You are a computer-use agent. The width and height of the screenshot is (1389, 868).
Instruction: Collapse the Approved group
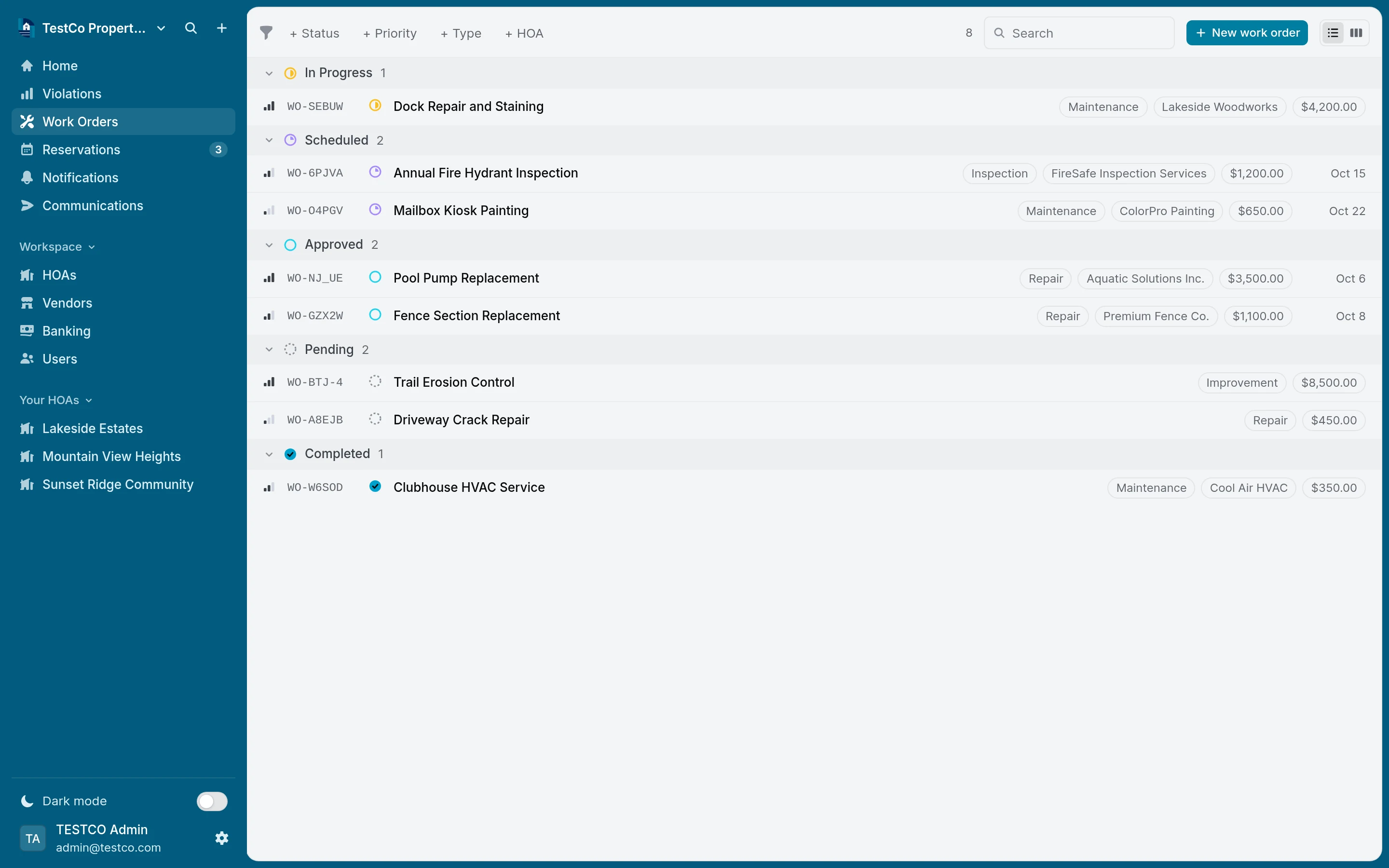point(269,245)
